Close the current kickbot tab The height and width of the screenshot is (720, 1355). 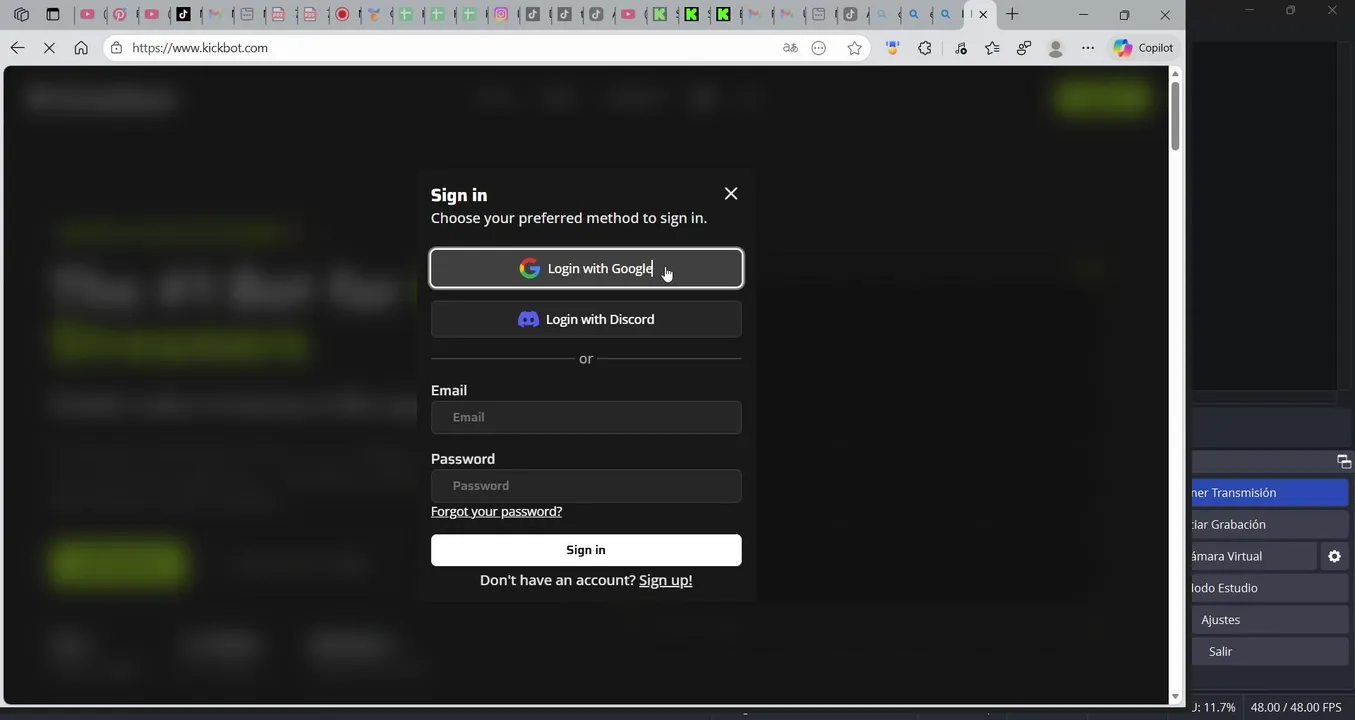pyautogui.click(x=983, y=15)
